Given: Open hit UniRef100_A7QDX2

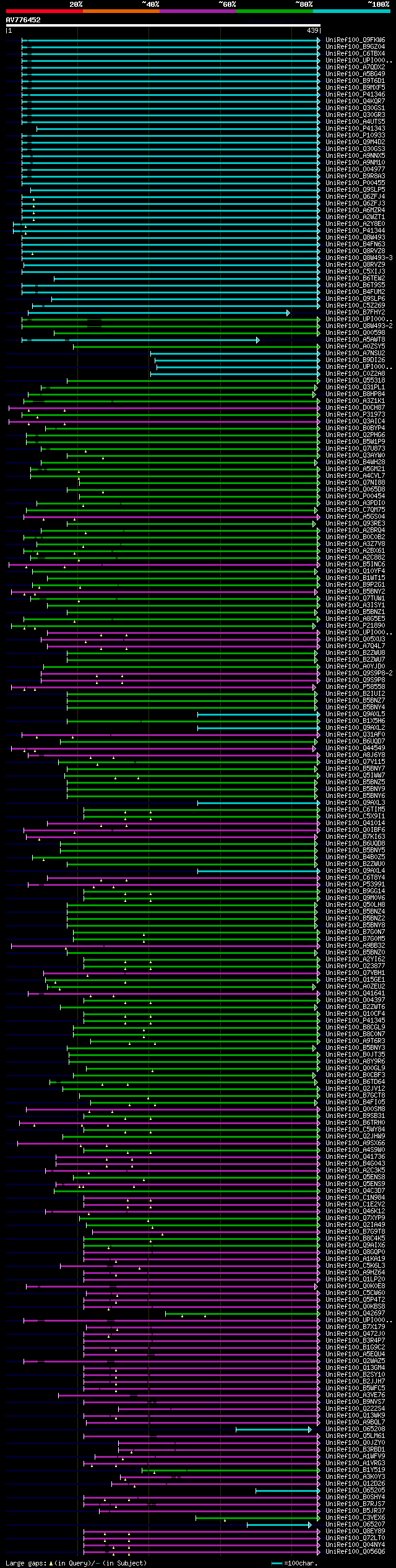Looking at the screenshot, I should (355, 67).
